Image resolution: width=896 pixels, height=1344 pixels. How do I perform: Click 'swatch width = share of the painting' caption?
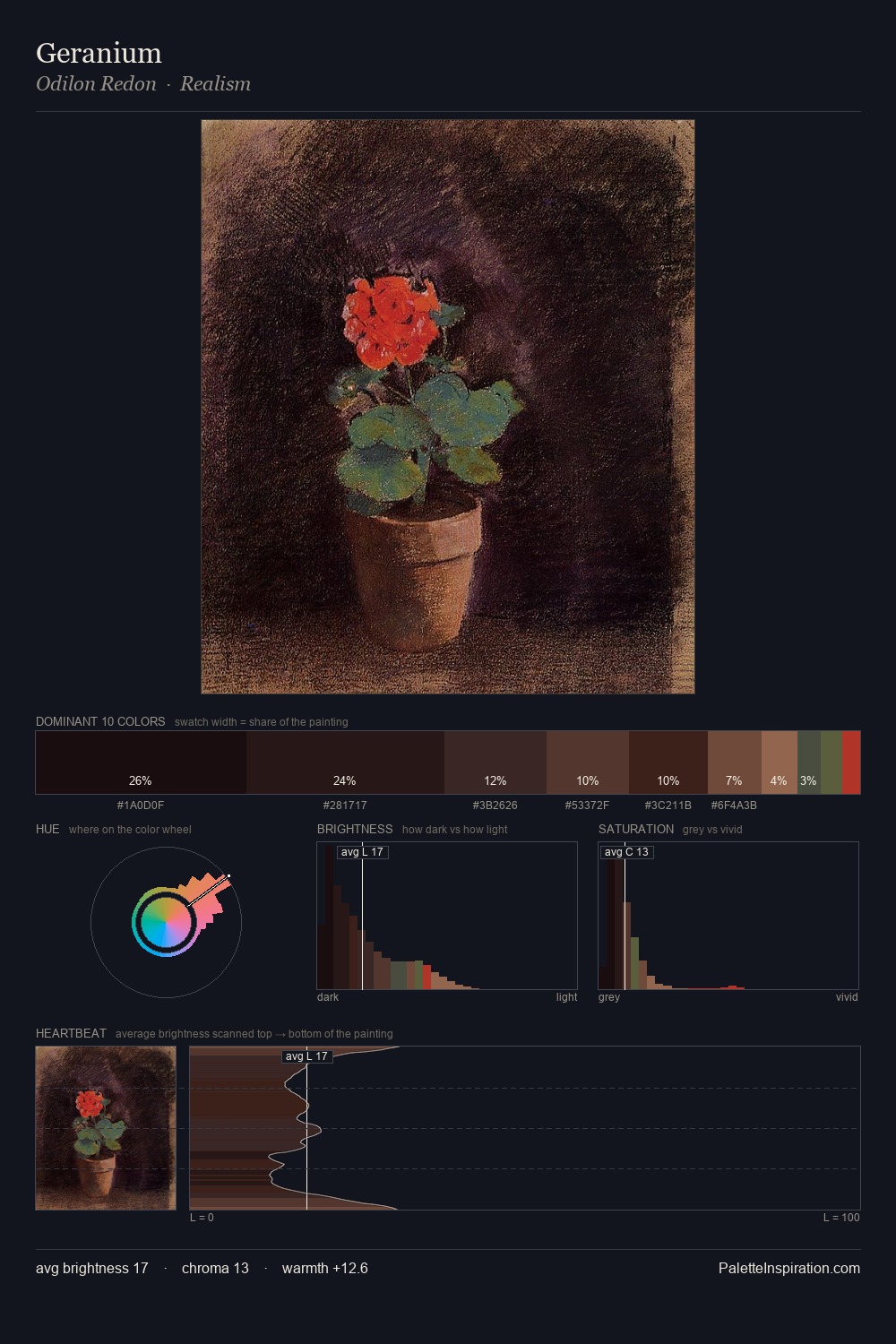pos(262,722)
